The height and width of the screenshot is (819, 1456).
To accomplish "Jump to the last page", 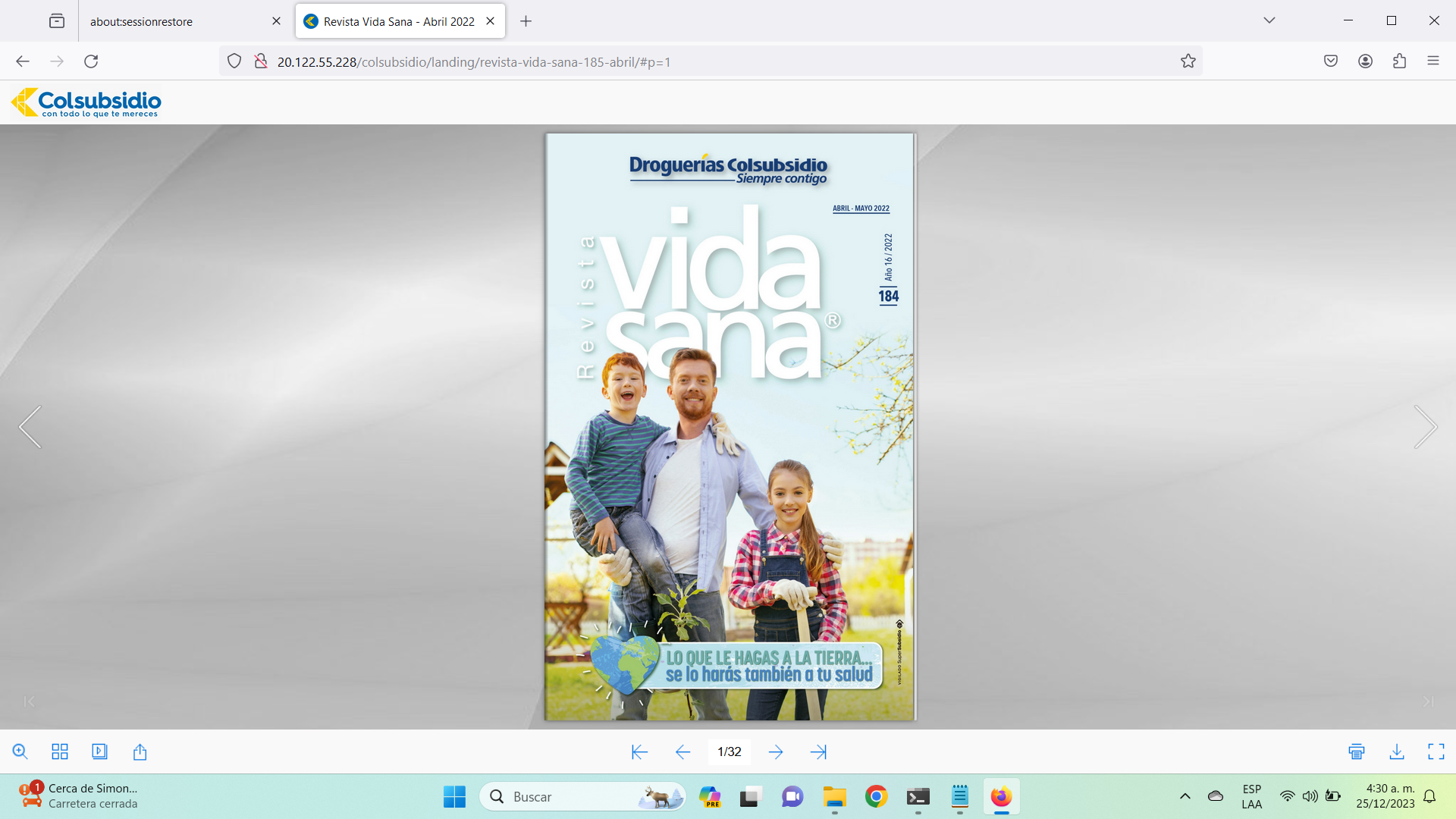I will (x=818, y=752).
